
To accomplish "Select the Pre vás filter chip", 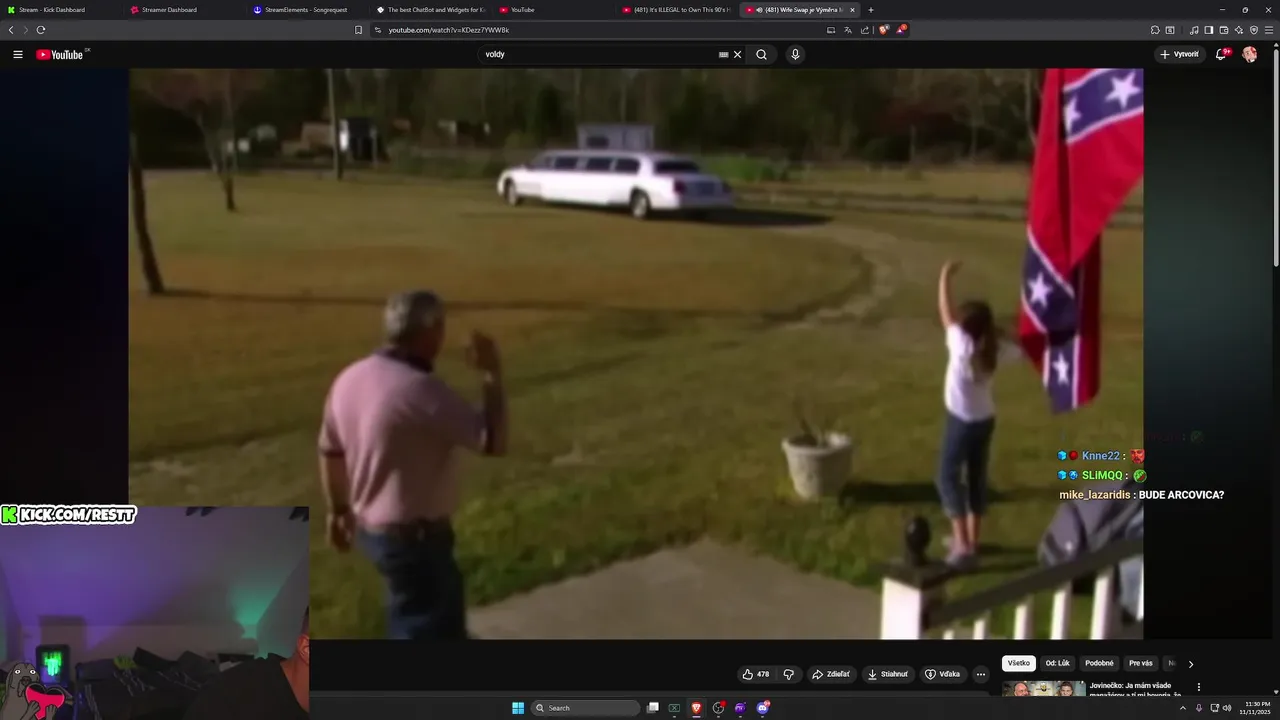I will click(x=1141, y=663).
